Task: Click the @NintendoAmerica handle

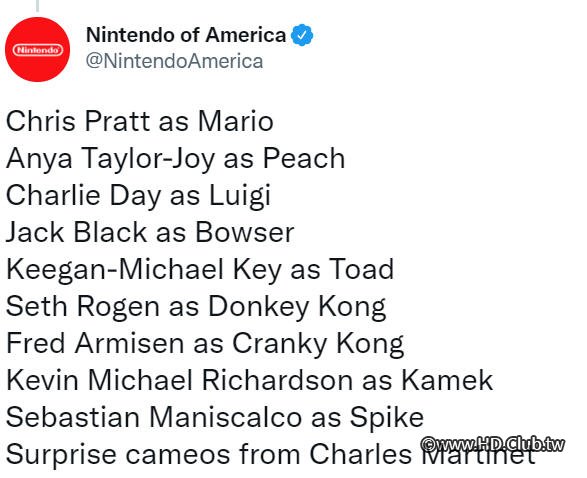Action: click(174, 61)
